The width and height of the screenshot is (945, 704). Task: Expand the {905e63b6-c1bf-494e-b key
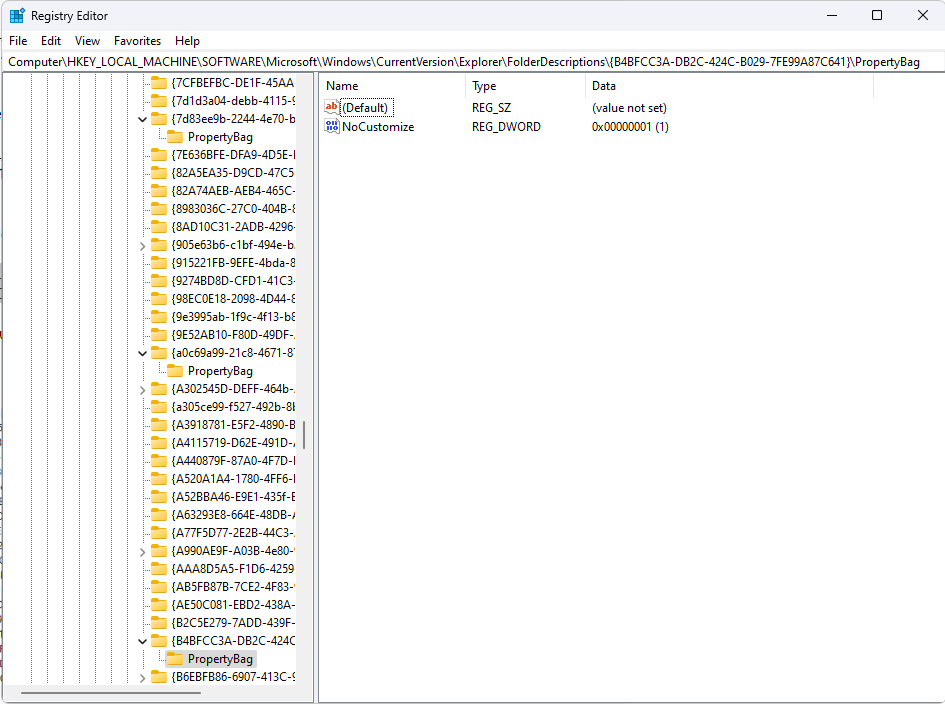[142, 245]
